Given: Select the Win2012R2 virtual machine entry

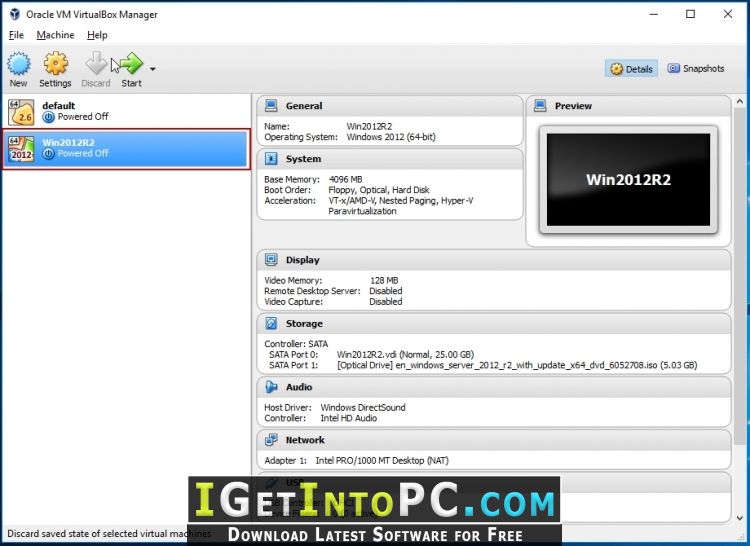Looking at the screenshot, I should click(126, 149).
